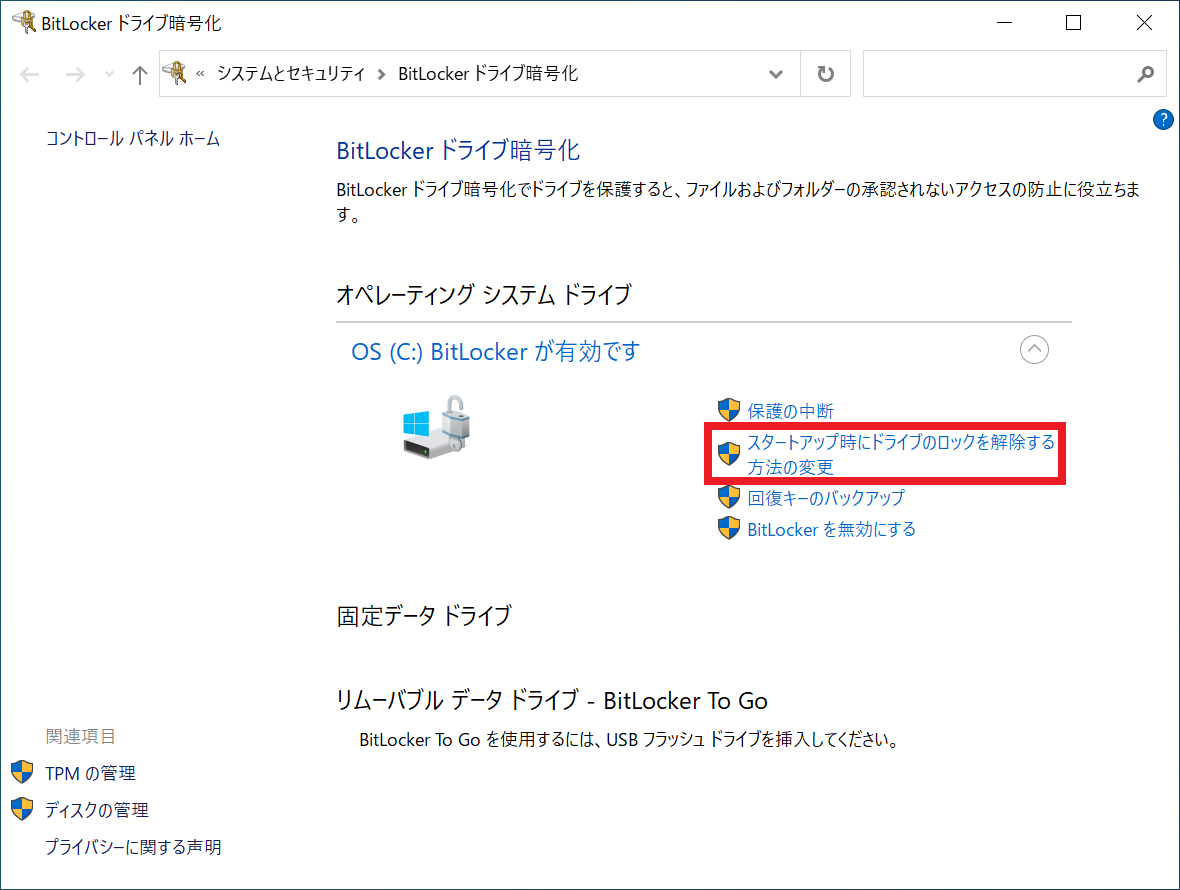This screenshot has width=1180, height=890.
Task: Click shield icon next to ディスクの管理
Action: [22, 809]
